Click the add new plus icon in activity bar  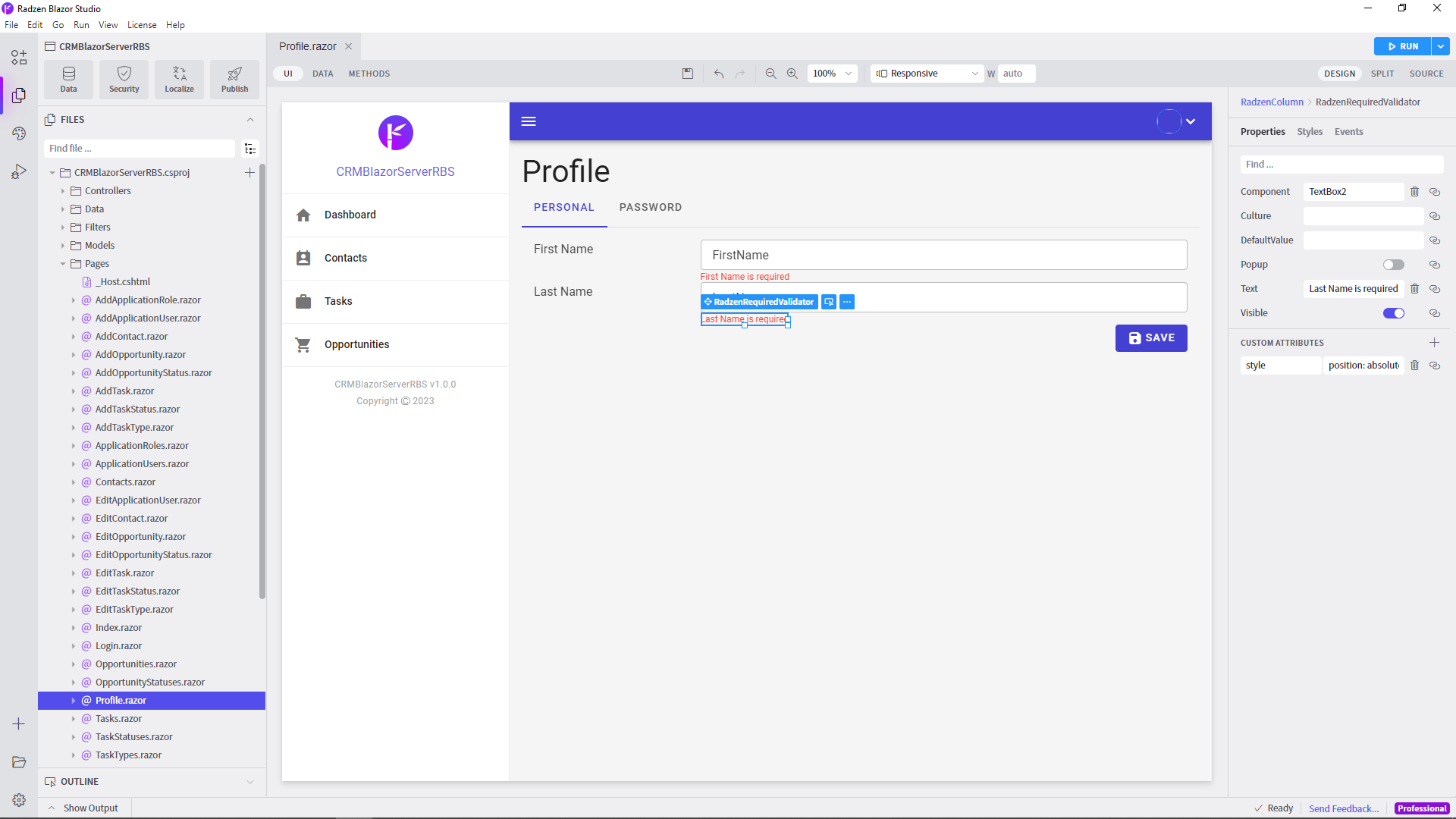click(x=19, y=724)
